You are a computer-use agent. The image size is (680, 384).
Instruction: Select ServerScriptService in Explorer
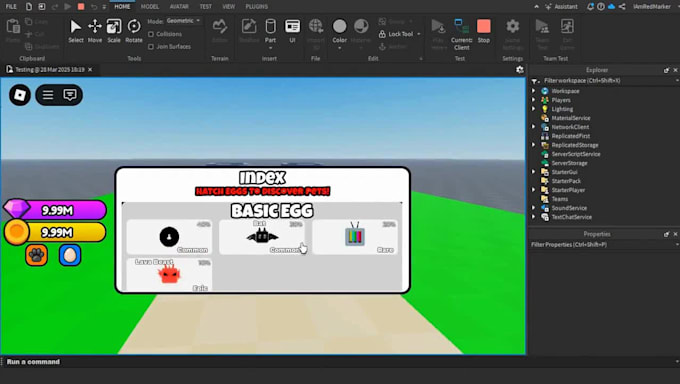click(x=575, y=154)
